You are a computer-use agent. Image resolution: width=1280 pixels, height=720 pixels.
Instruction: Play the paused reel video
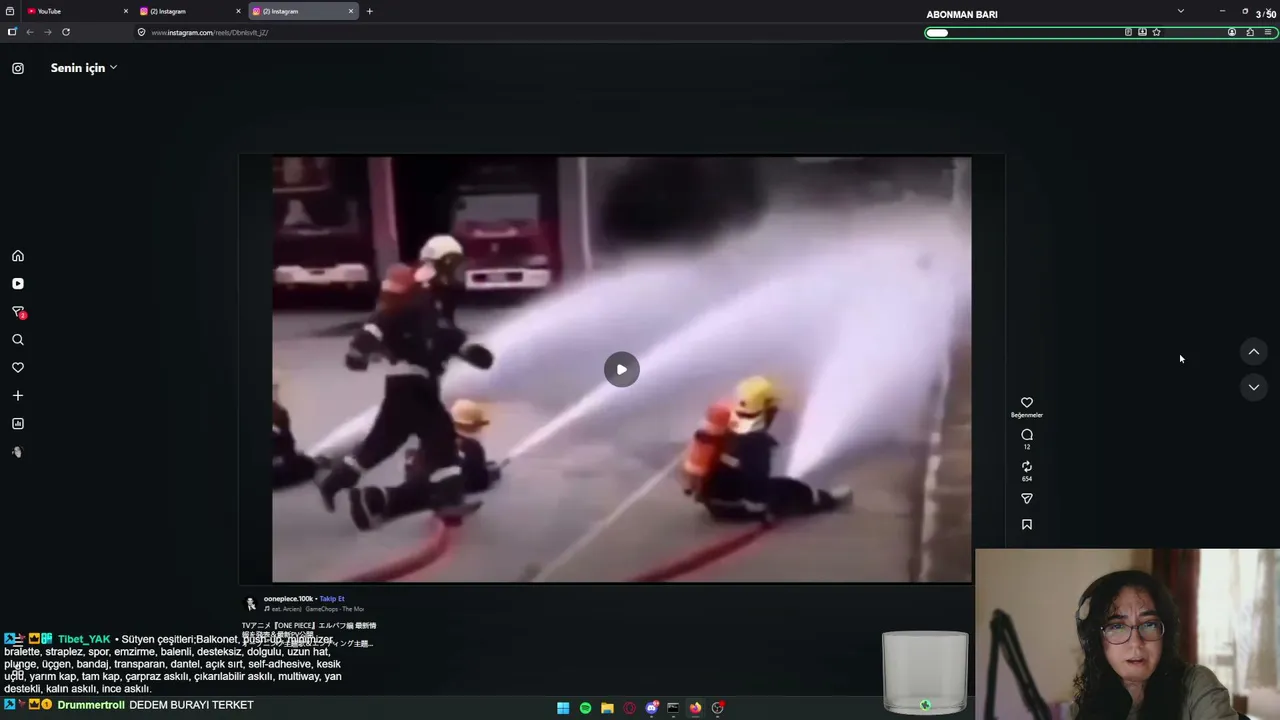[x=621, y=369]
